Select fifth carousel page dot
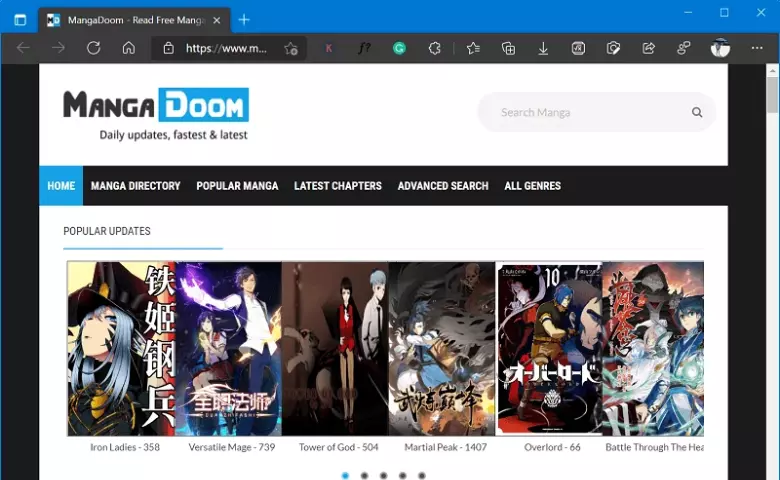Screen dimensions: 780x480 click(x=421, y=476)
